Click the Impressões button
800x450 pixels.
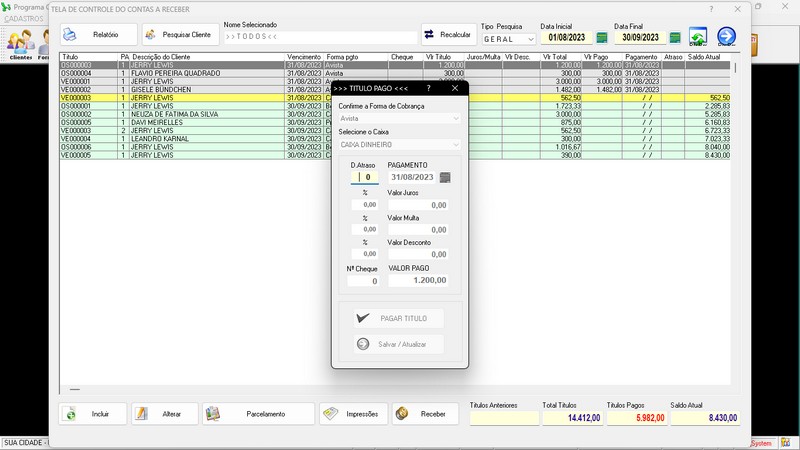(354, 414)
